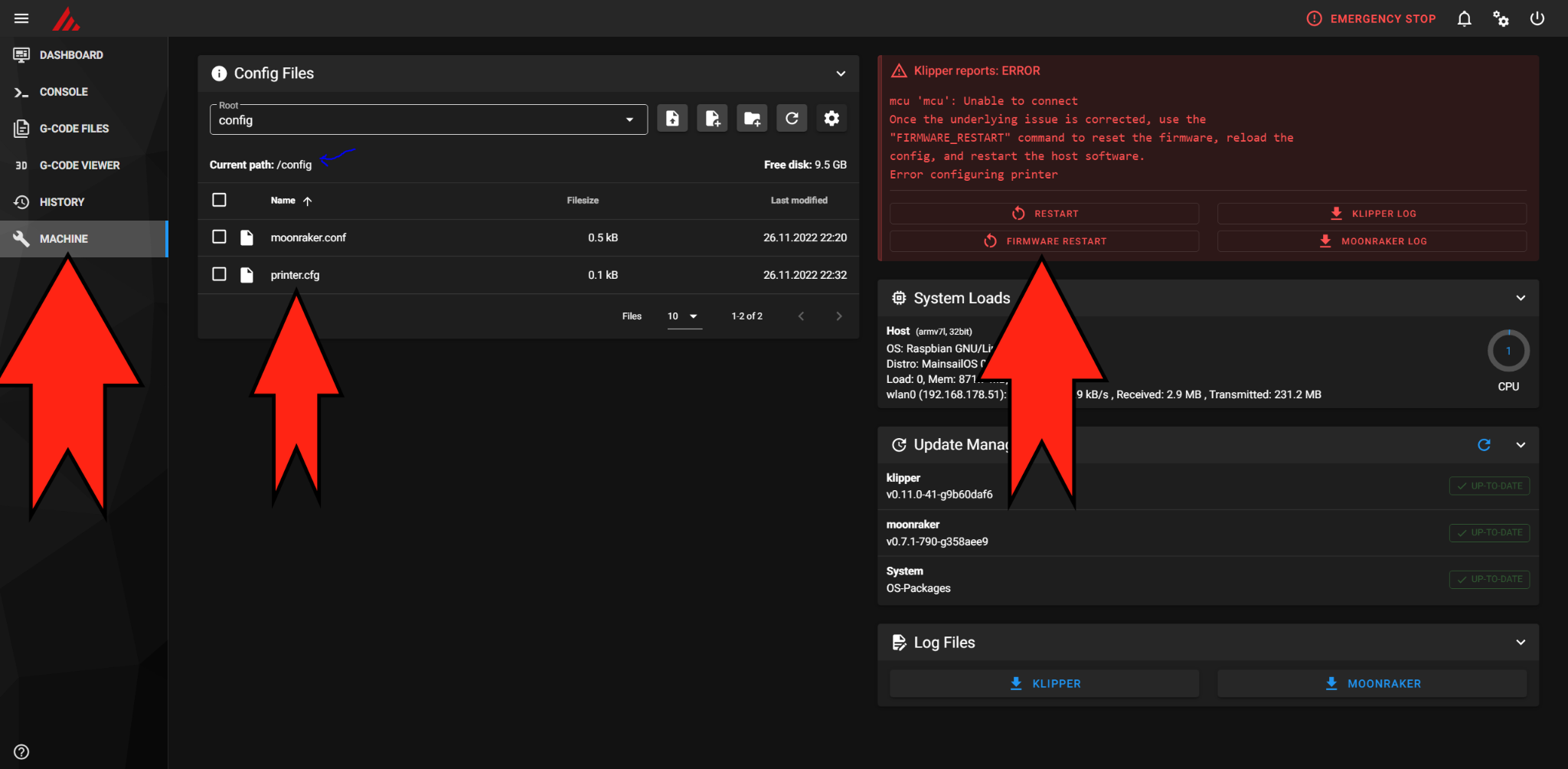Toggle the select-all files checkbox
The image size is (1568, 769).
point(219,200)
